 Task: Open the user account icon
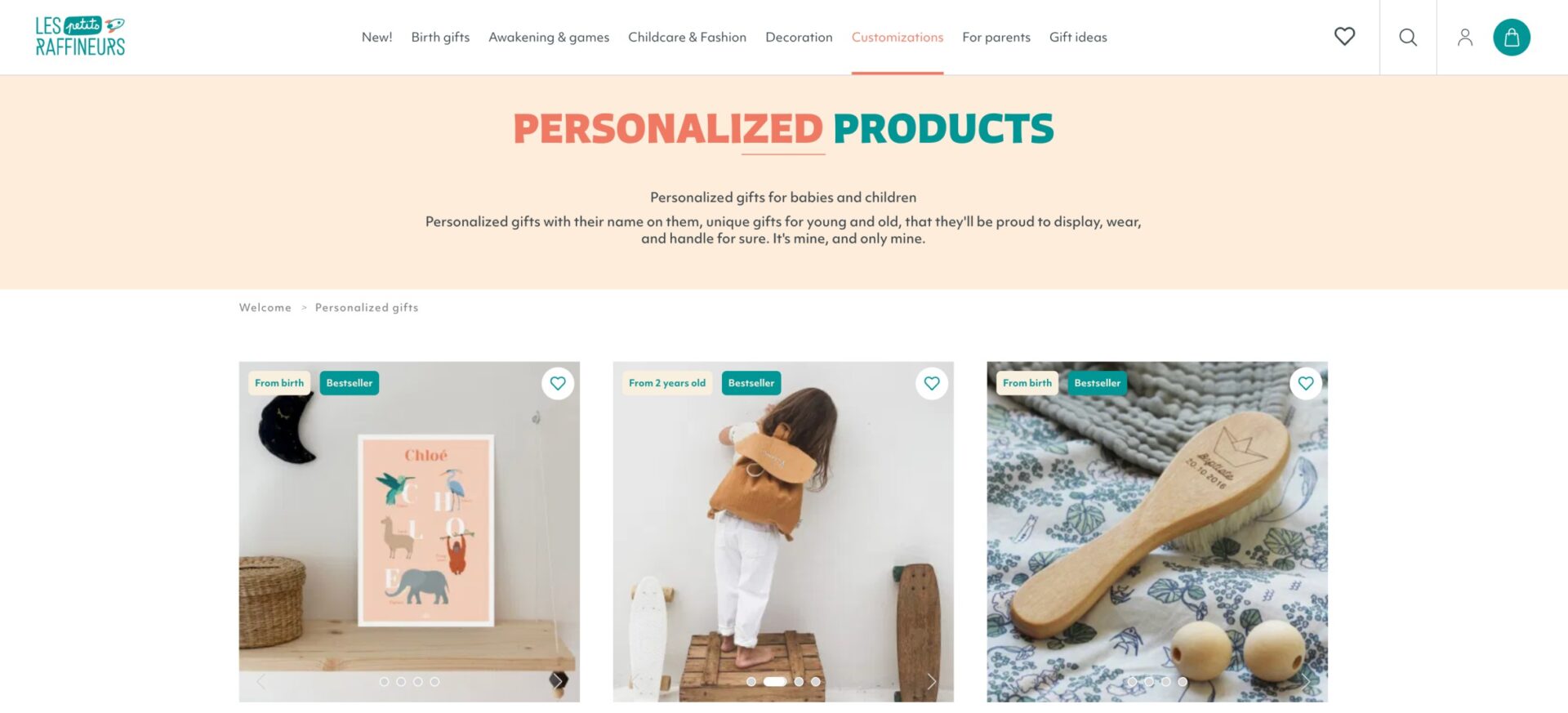coord(1465,37)
